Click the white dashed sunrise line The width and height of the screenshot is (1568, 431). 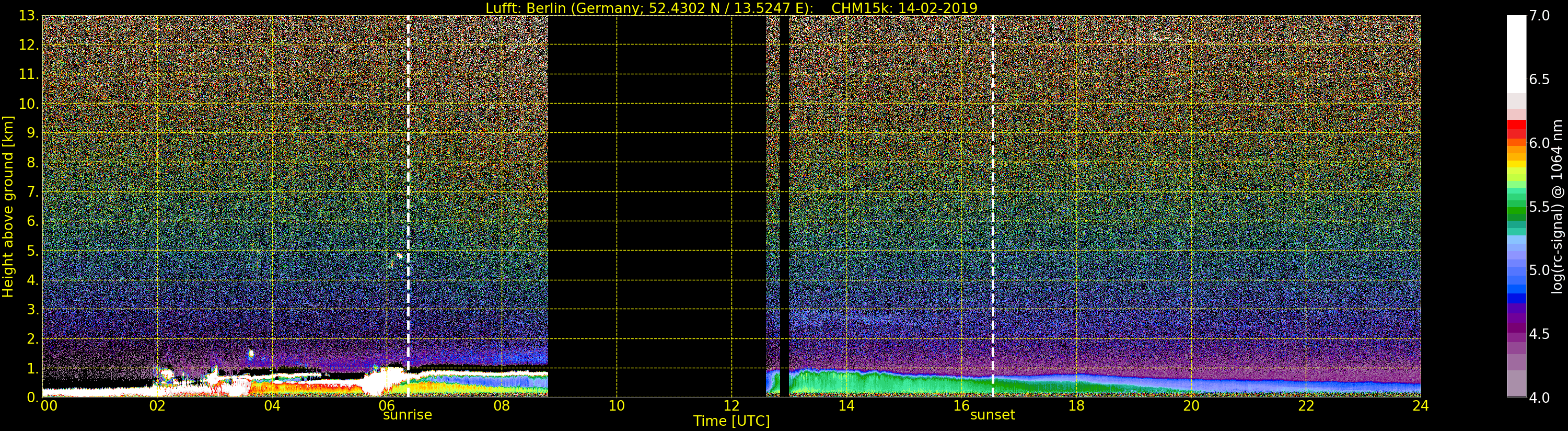tap(408, 183)
